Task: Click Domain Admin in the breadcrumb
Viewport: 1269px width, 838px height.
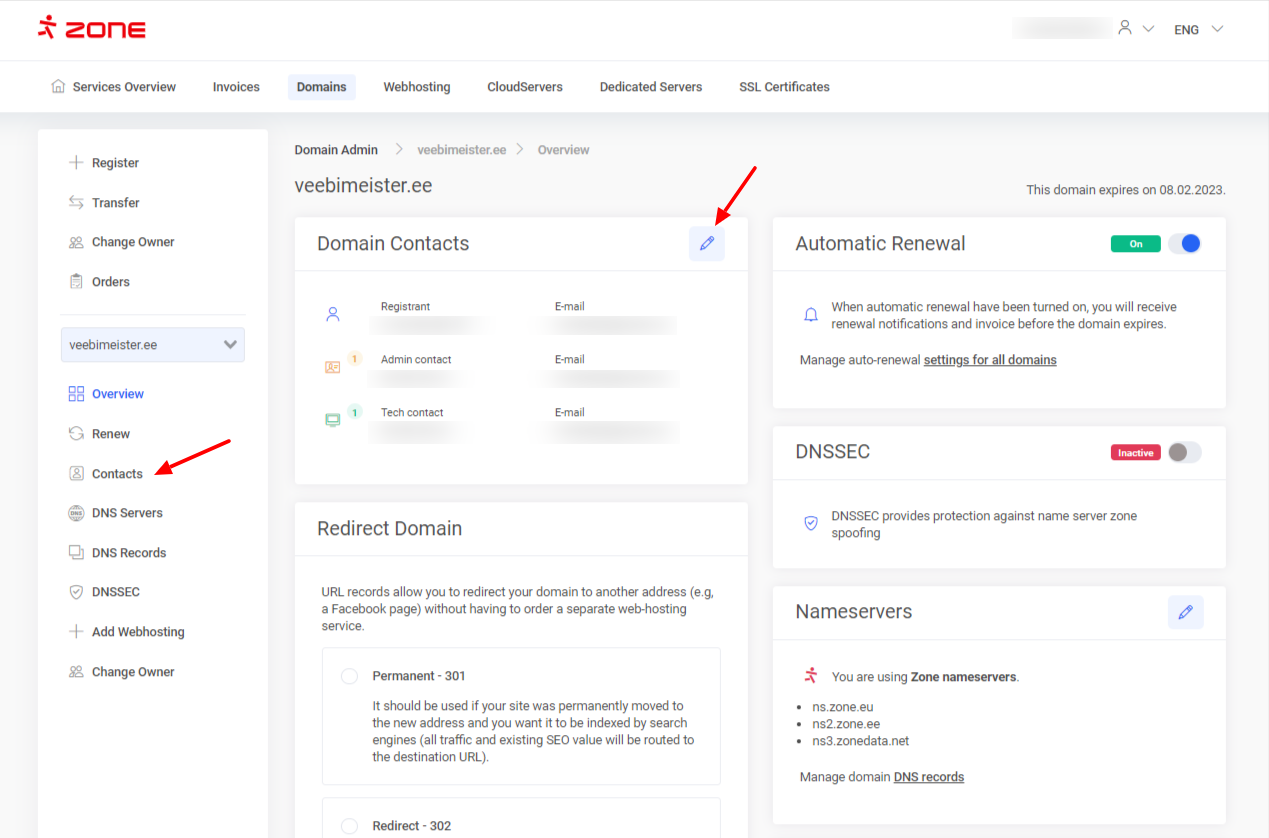Action: pos(336,150)
